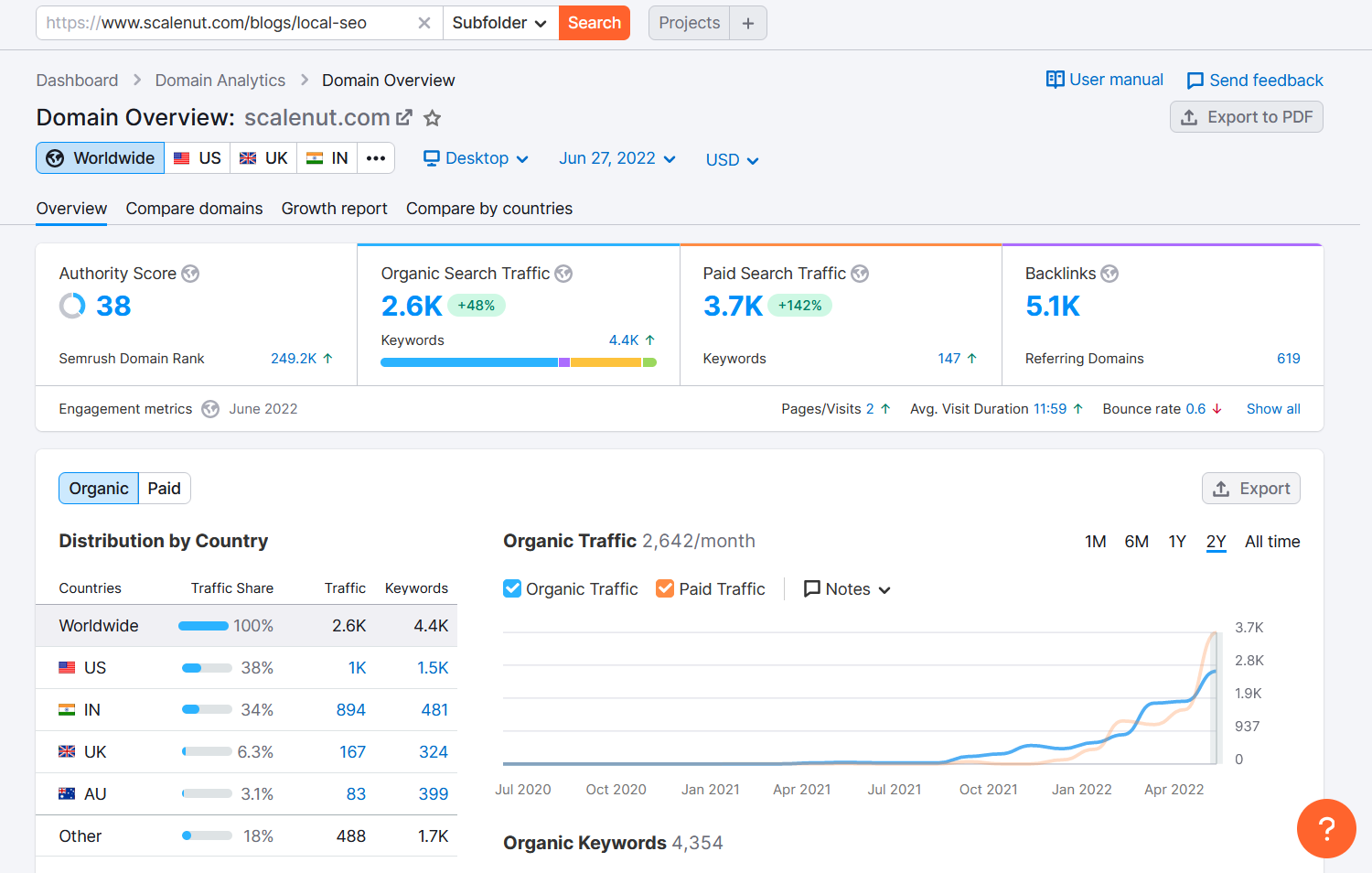Click the India flag in Distribution table

[x=67, y=710]
